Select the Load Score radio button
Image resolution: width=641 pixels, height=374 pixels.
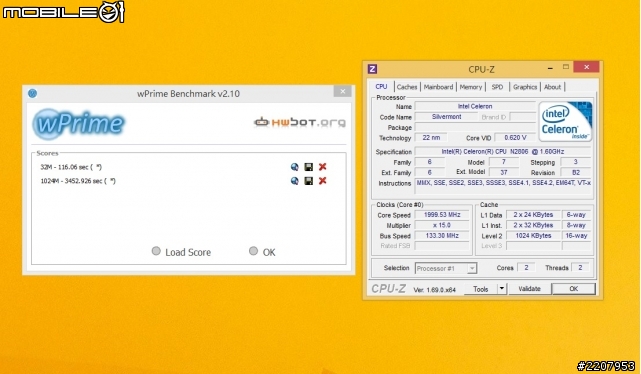click(x=156, y=251)
